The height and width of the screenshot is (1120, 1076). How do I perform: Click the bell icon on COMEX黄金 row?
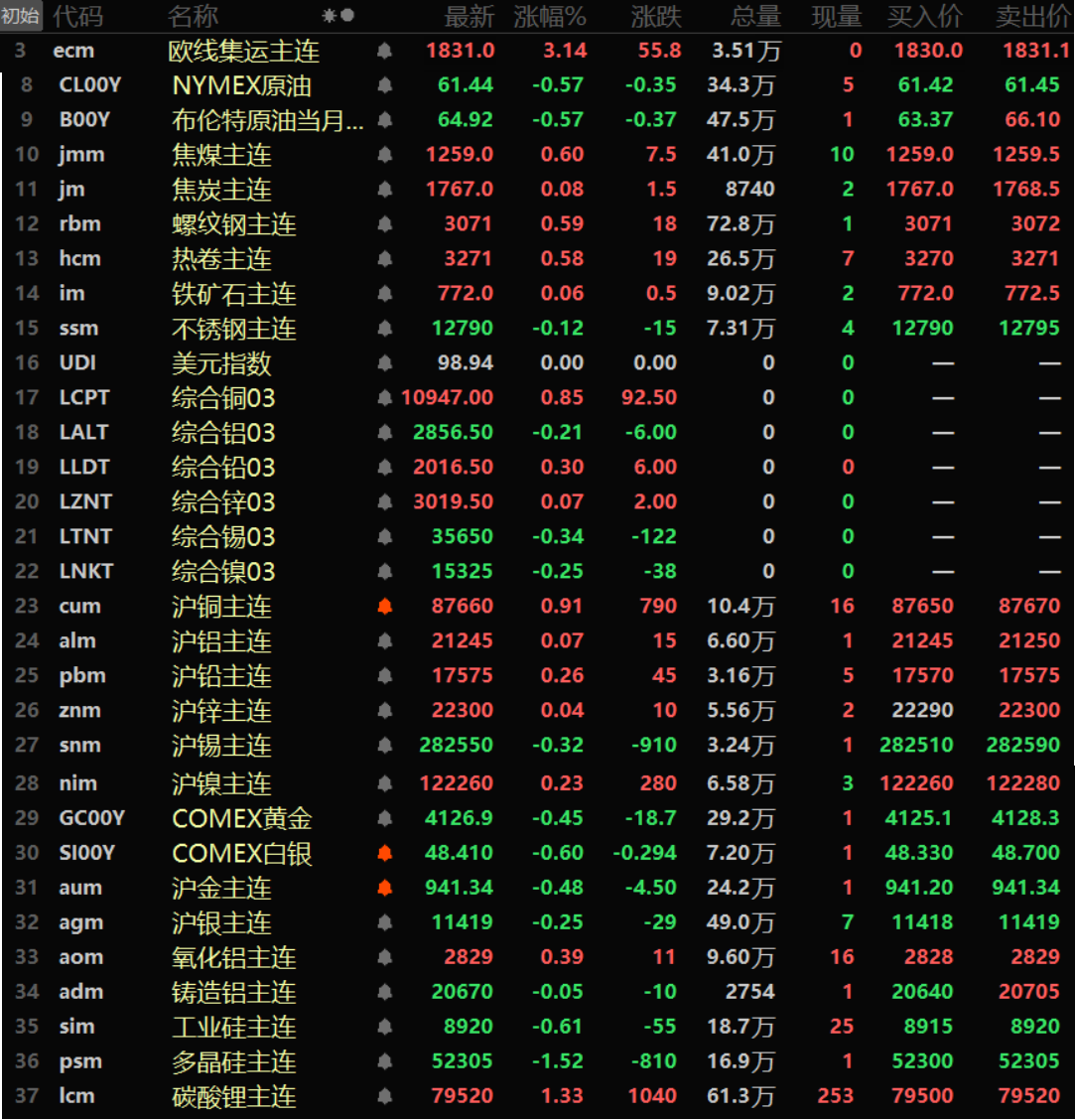(x=385, y=818)
